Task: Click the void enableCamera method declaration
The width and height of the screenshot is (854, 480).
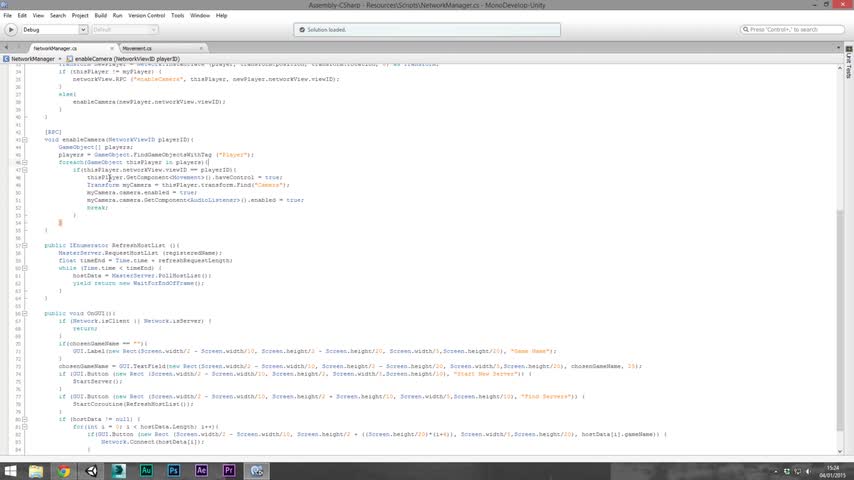Action: point(119,139)
